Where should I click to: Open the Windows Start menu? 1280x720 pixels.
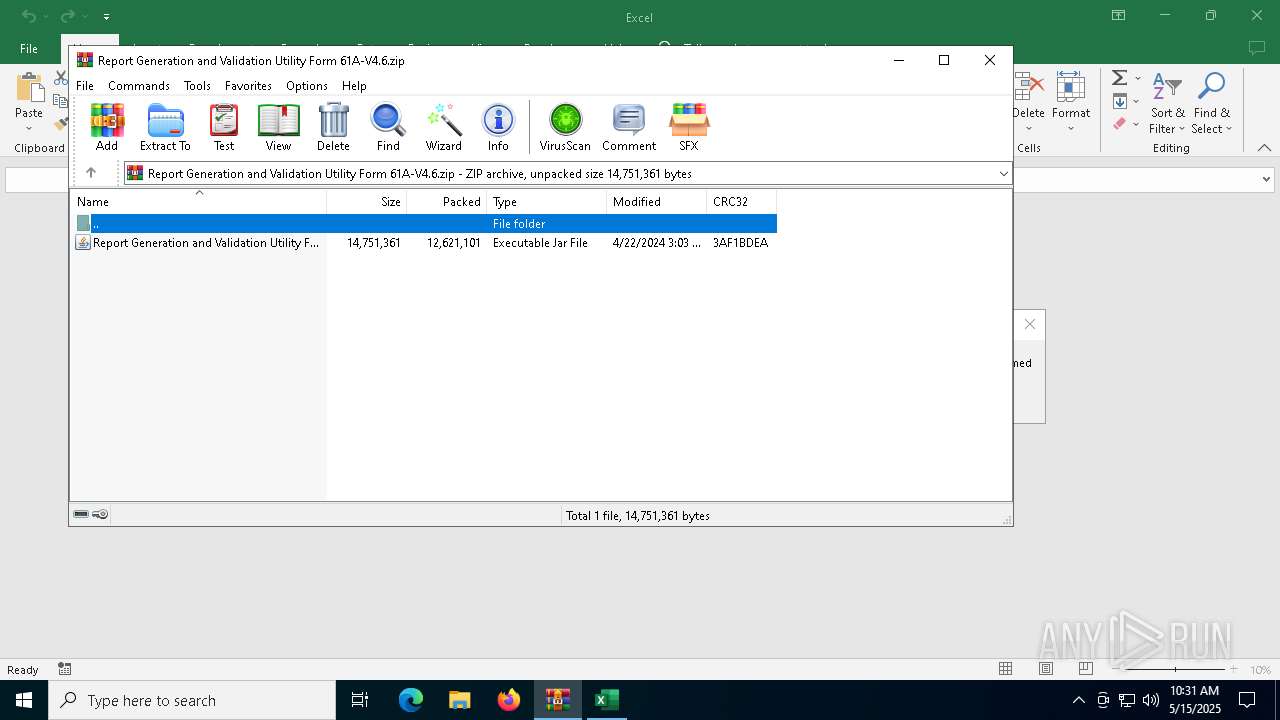[x=24, y=700]
